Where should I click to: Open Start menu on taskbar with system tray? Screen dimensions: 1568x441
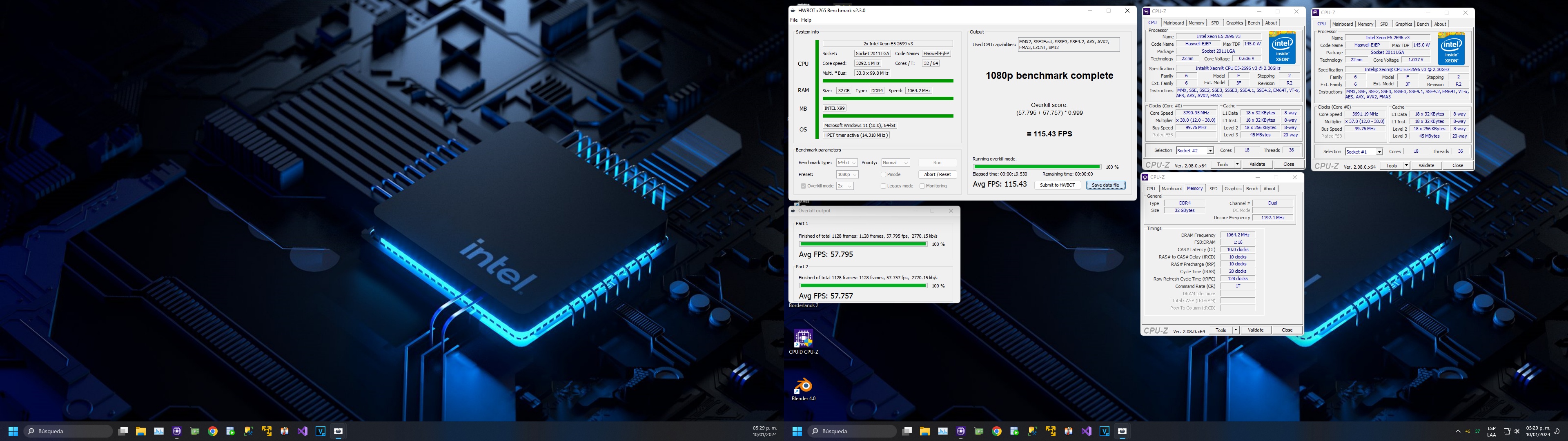[797, 431]
